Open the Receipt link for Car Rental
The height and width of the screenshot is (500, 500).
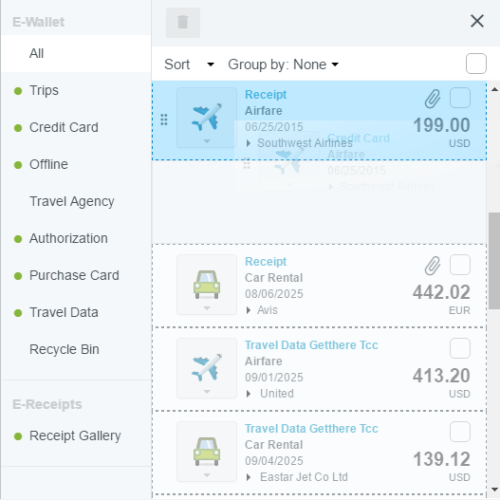click(x=266, y=262)
